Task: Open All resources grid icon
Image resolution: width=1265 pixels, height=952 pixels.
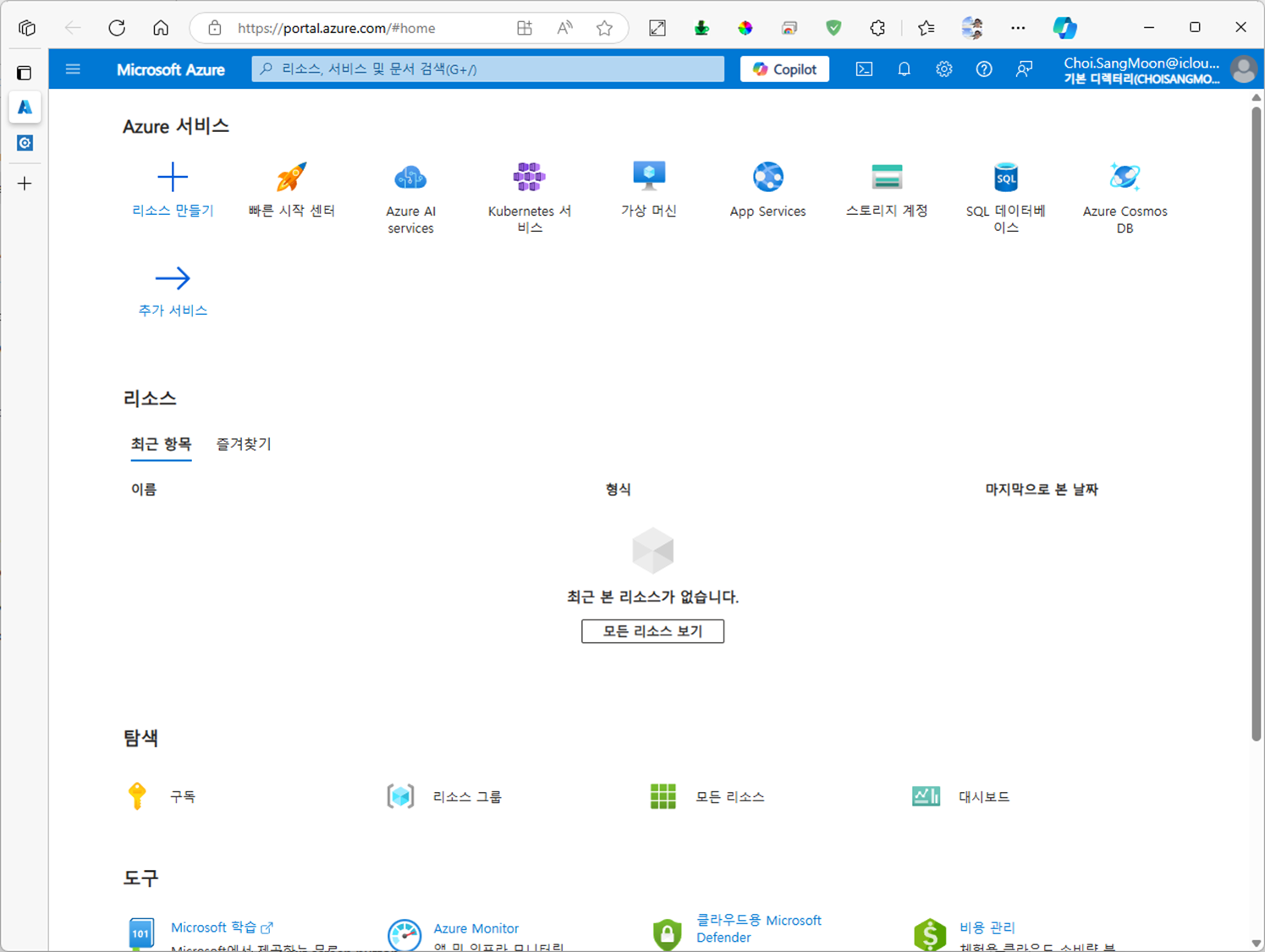Action: [x=663, y=796]
